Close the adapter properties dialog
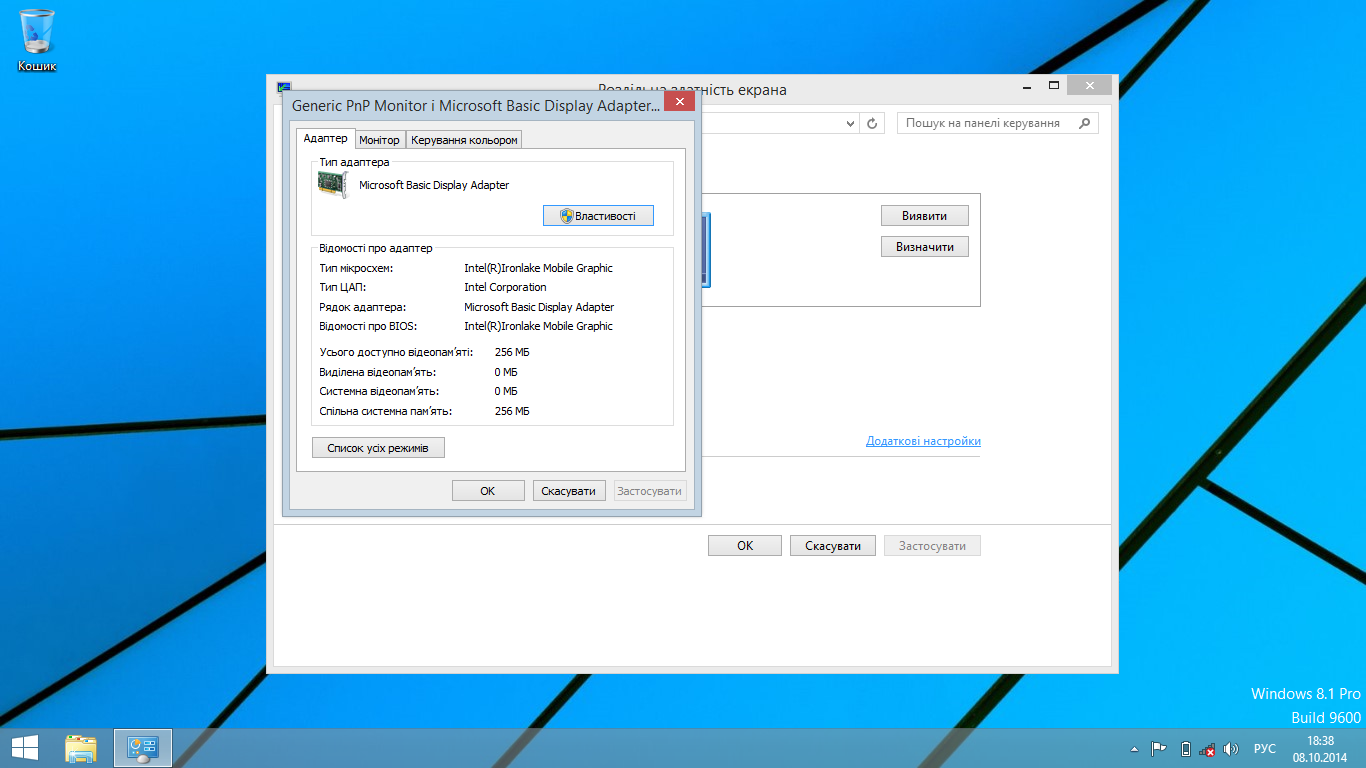This screenshot has width=1366, height=768. (x=679, y=102)
